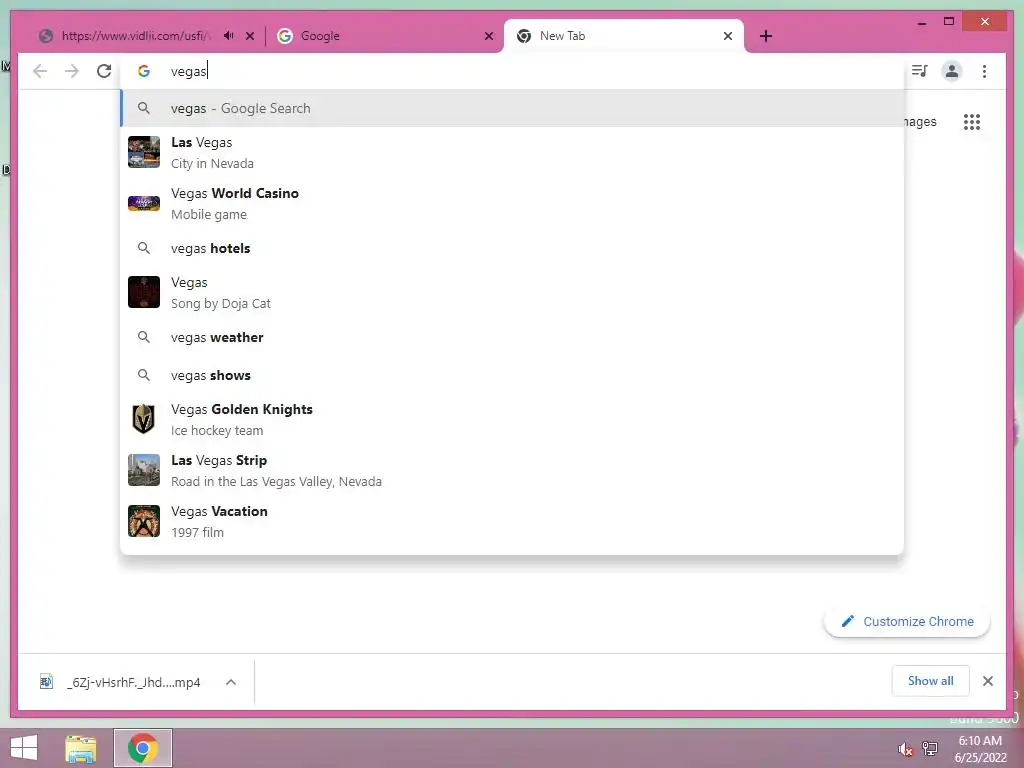
Task: Click the magnifier icon beside vegas shows
Action: [144, 375]
